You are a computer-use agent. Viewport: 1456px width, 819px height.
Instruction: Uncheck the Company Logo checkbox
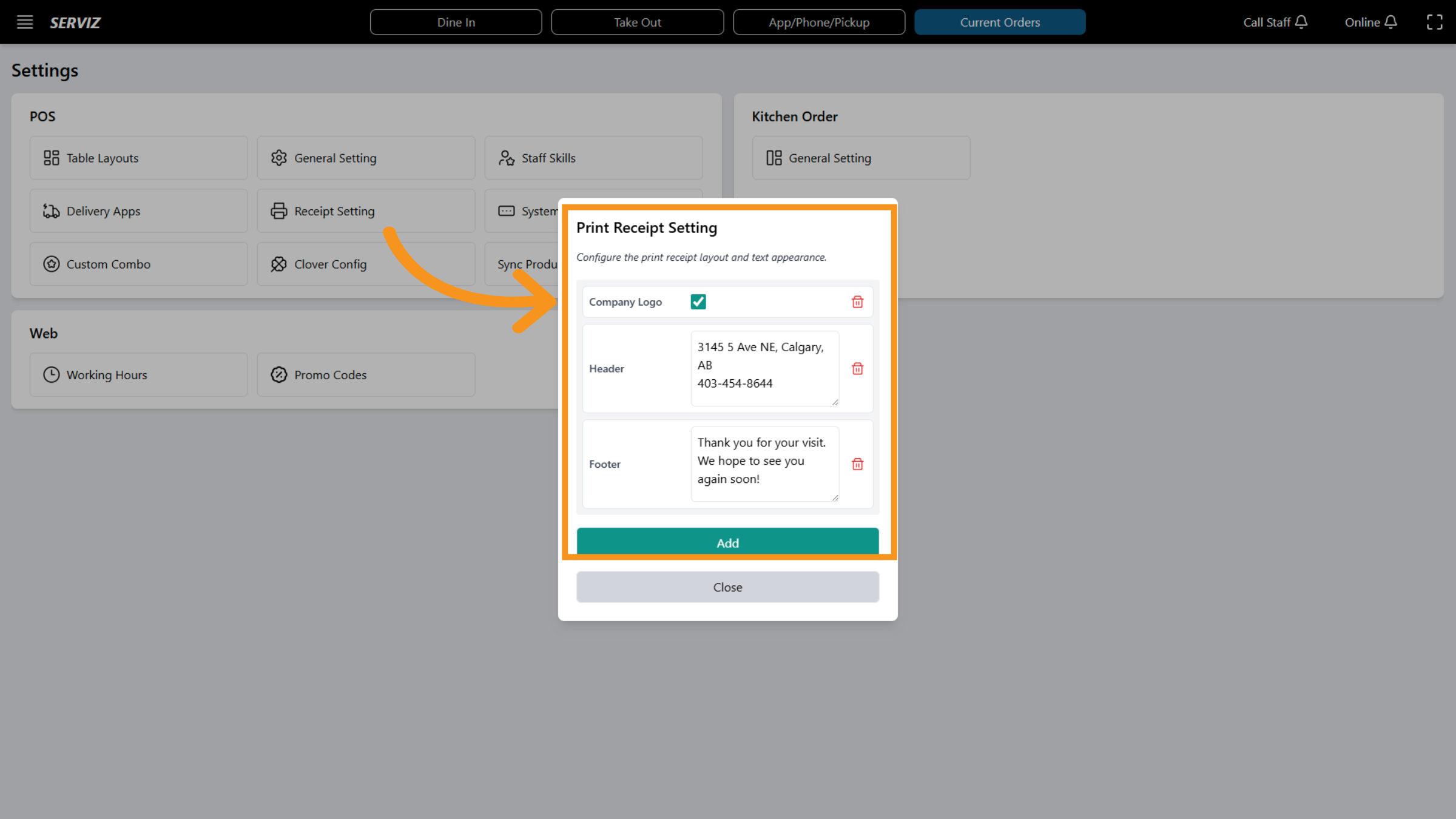coord(698,302)
